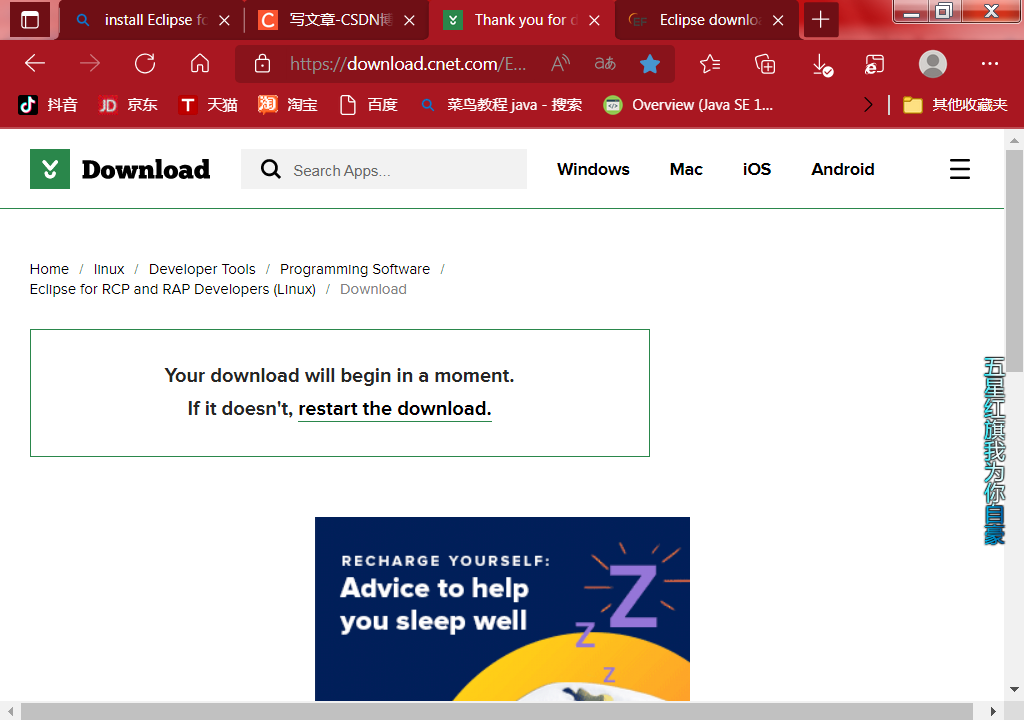This screenshot has width=1024, height=720.
Task: Open the tab actions menu icon
Action: tap(29, 20)
